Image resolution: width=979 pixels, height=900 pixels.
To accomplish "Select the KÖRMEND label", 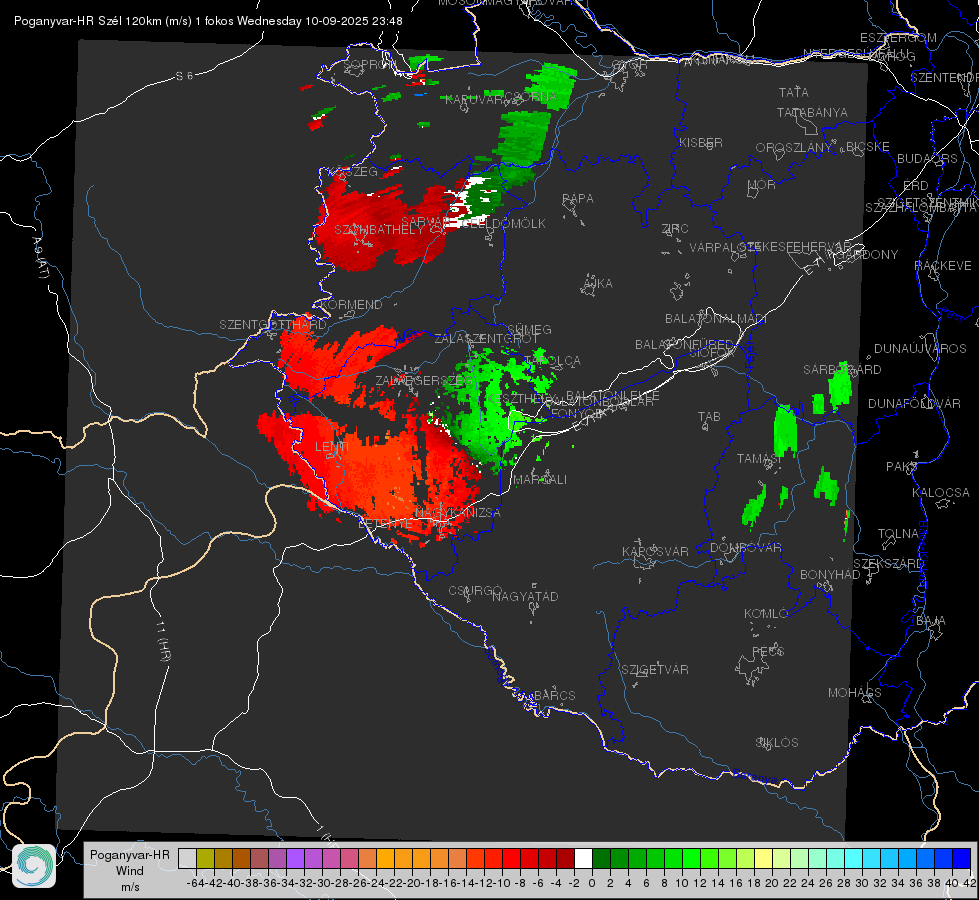I will [x=350, y=305].
